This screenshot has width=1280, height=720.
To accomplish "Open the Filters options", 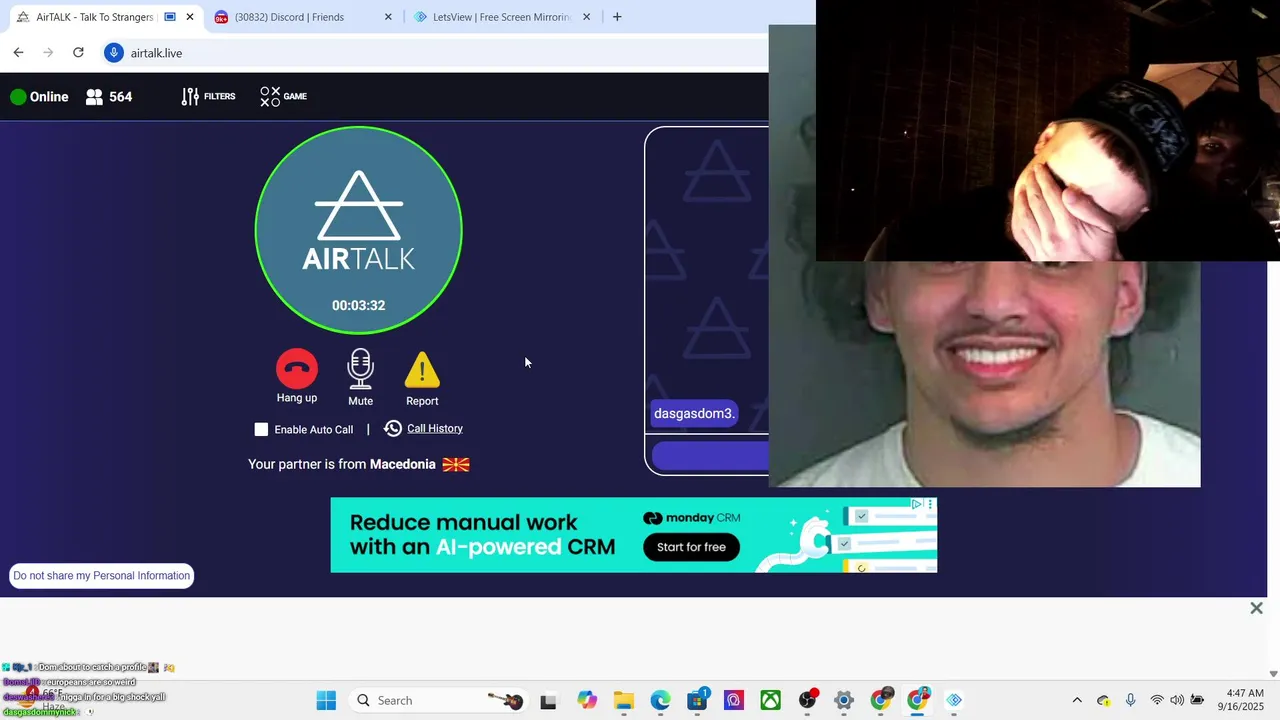I will tap(208, 96).
